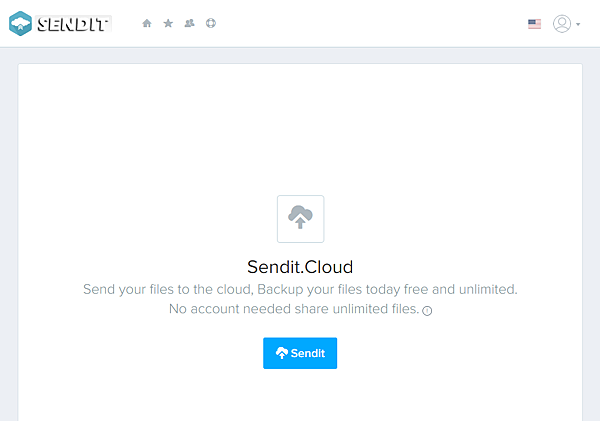The image size is (600, 421).
Task: Click the cloud glyph inside the Sendit button
Action: coord(282,353)
